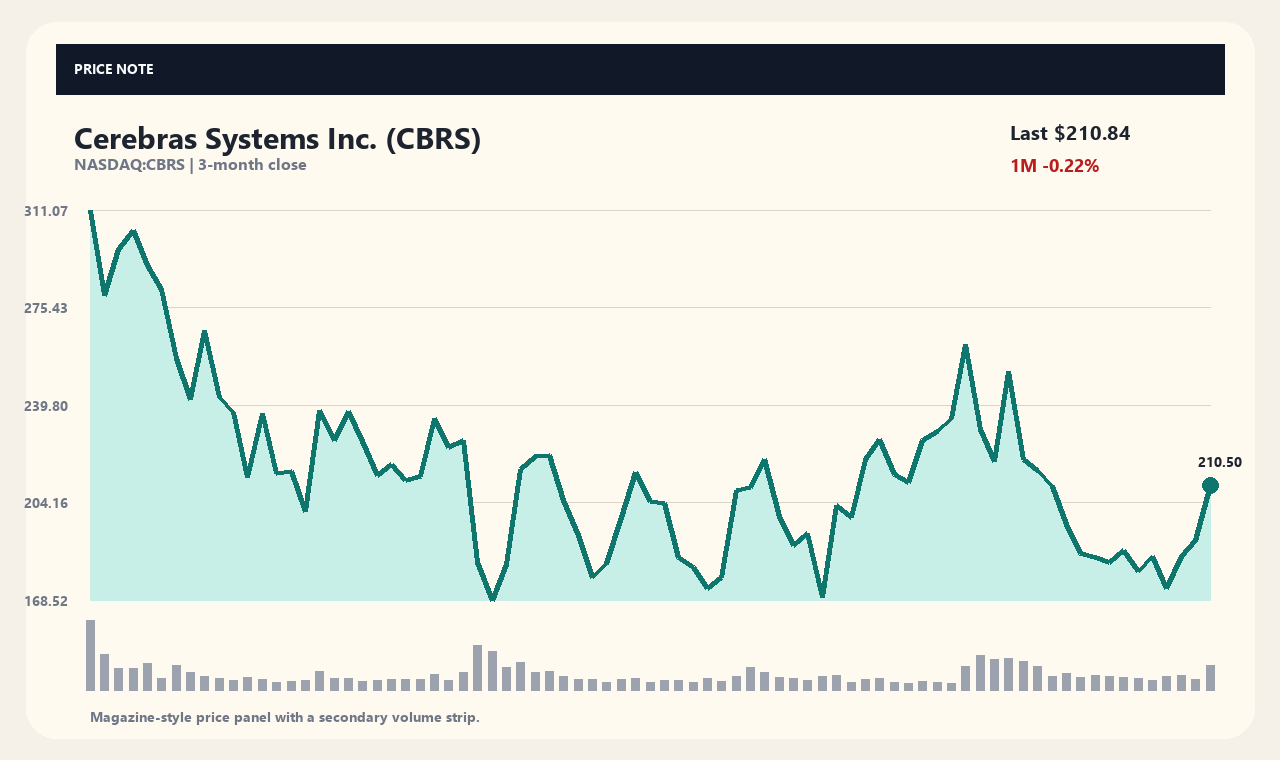Screen dimensions: 1280x760
Task: Click the PRICE NOTE header label
Action: [x=114, y=70]
